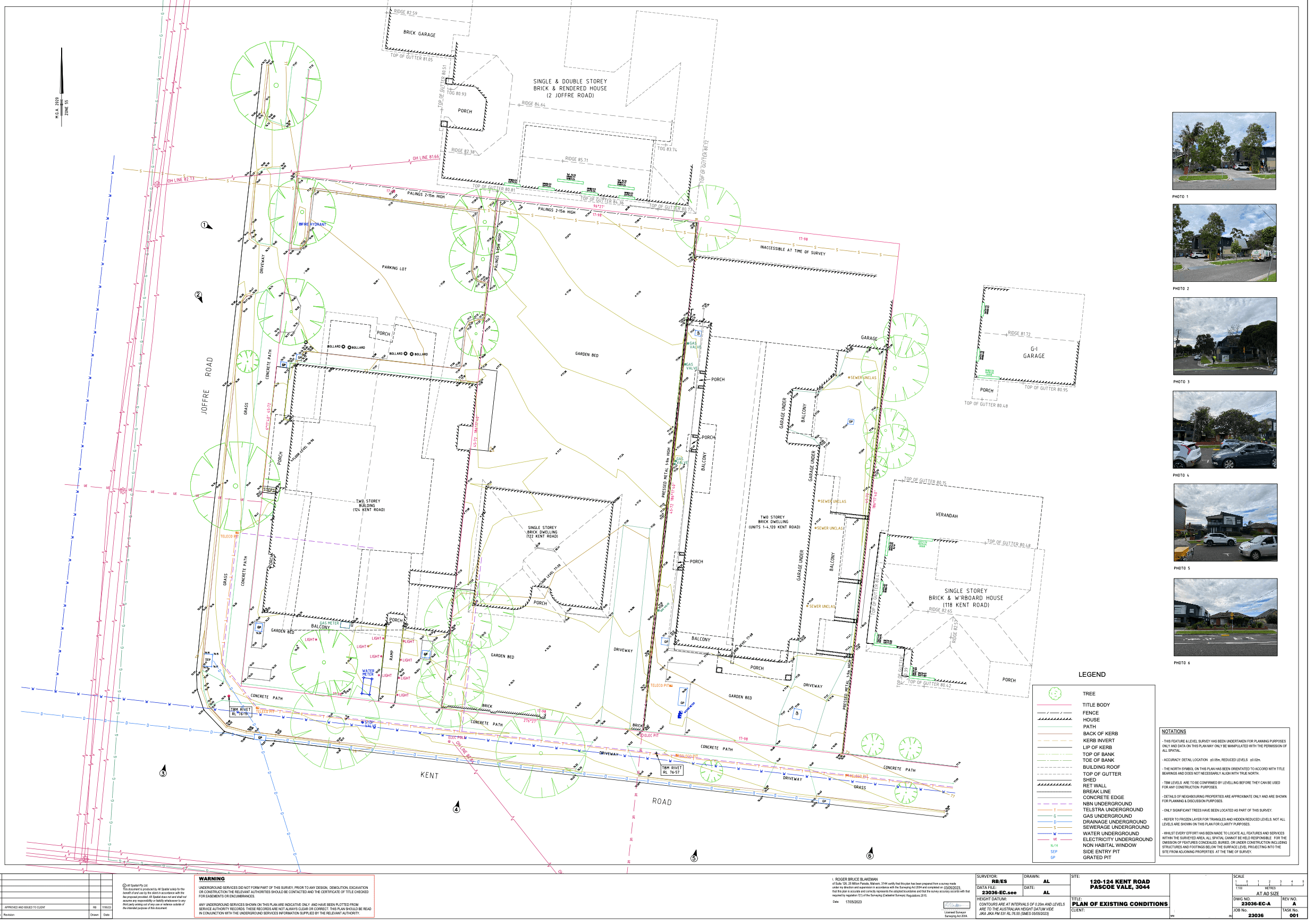Viewport: 1314px width, 924px height.
Task: Click 'TWO STOREY BUILDING (124 KENT ROAD)' label
Action: pos(368,505)
